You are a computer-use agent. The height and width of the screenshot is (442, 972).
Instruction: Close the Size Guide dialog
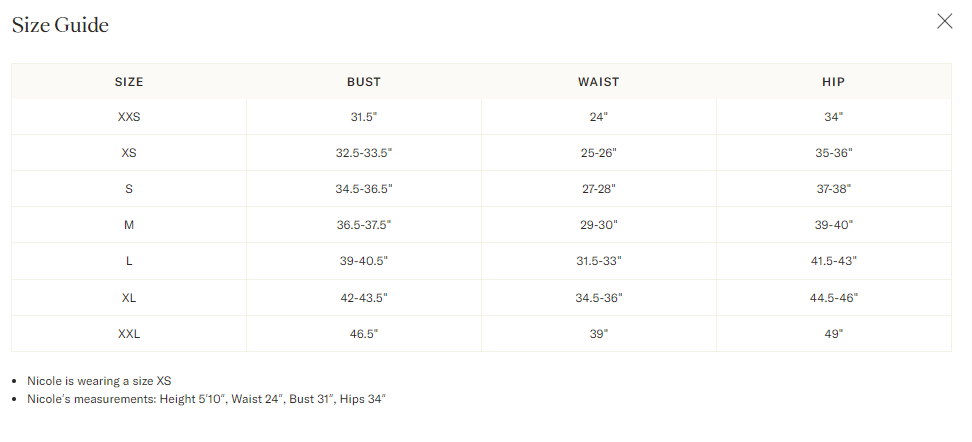[944, 22]
